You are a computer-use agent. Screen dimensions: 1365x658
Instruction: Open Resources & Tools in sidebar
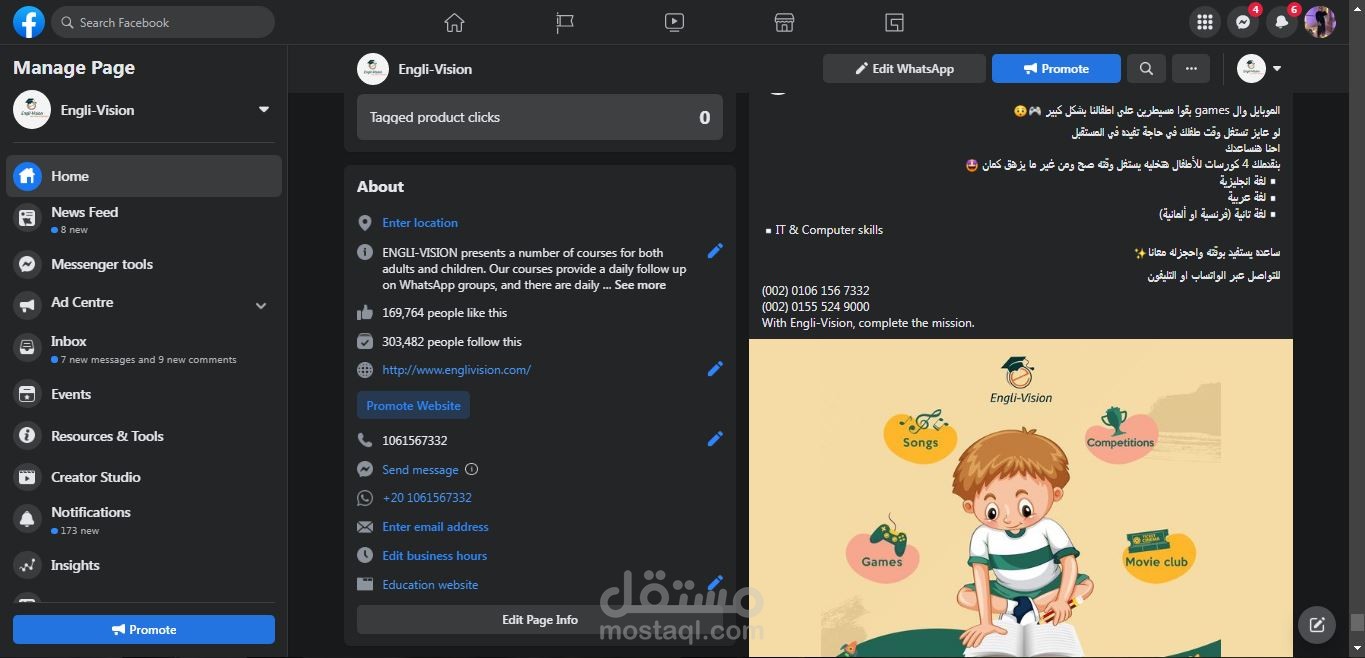pos(146,436)
